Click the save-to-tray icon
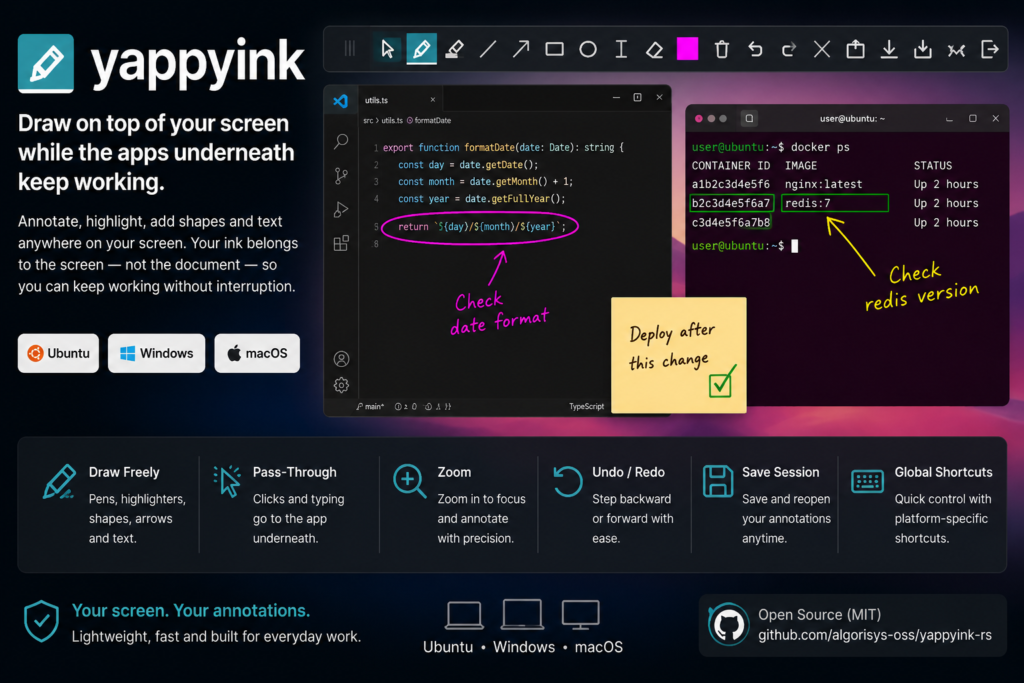Screen dimensions: 1024x683 pyautogui.click(x=923, y=49)
